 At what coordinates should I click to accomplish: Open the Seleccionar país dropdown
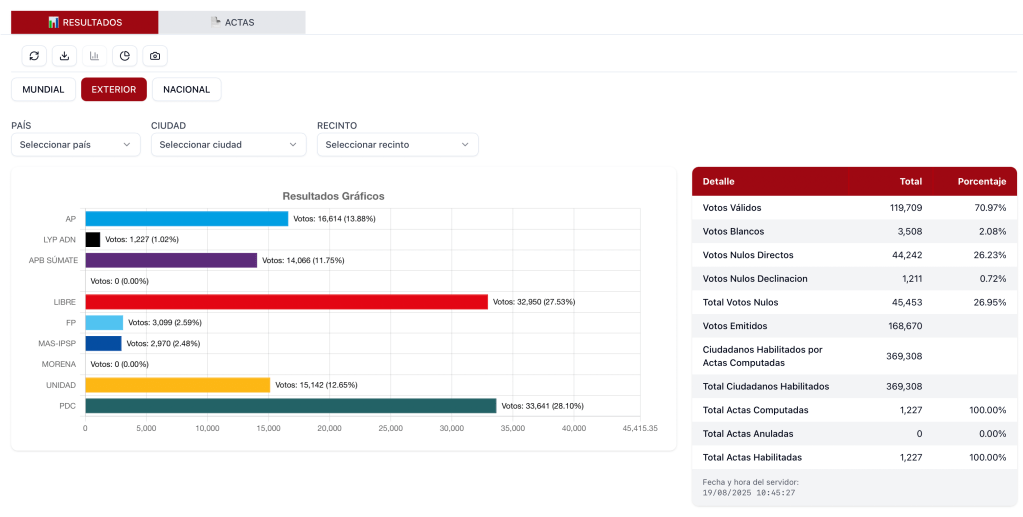tap(75, 145)
